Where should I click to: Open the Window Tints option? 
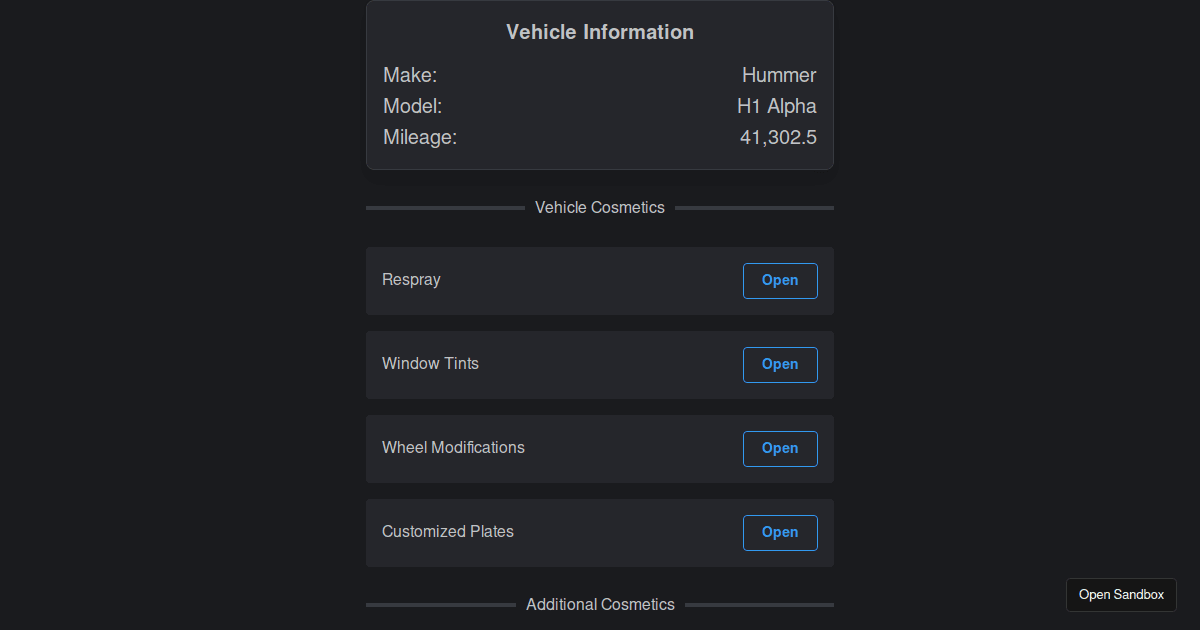pos(780,365)
